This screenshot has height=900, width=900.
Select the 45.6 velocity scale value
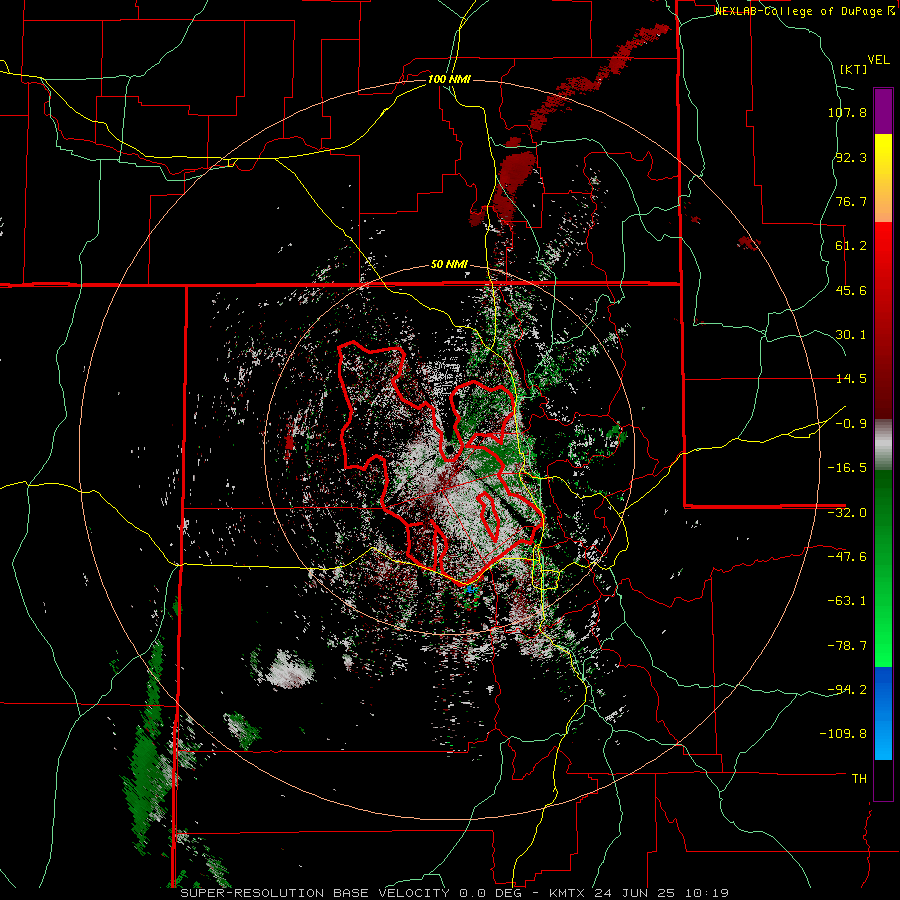851,290
